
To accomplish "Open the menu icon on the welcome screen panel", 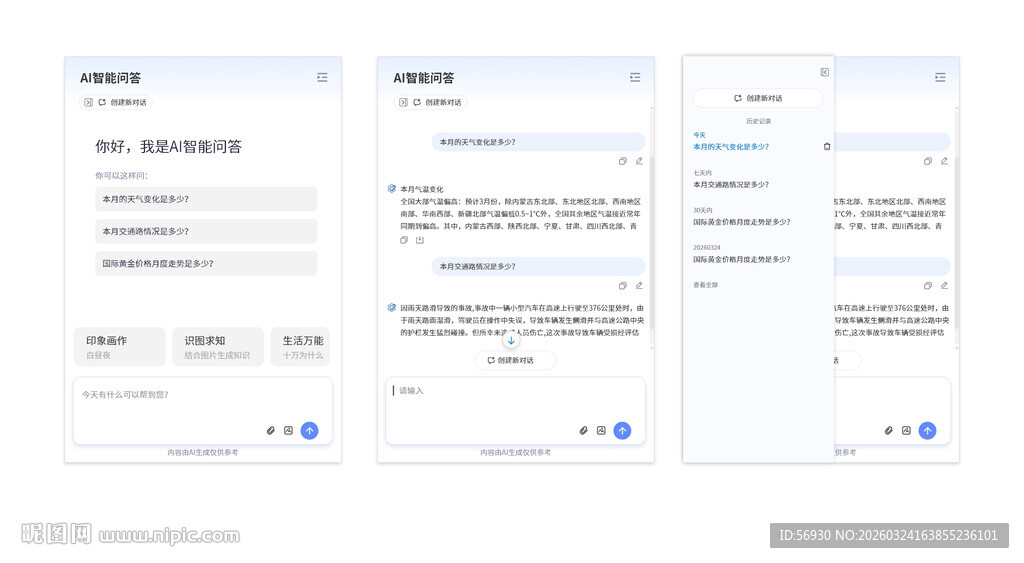I will pyautogui.click(x=322, y=78).
